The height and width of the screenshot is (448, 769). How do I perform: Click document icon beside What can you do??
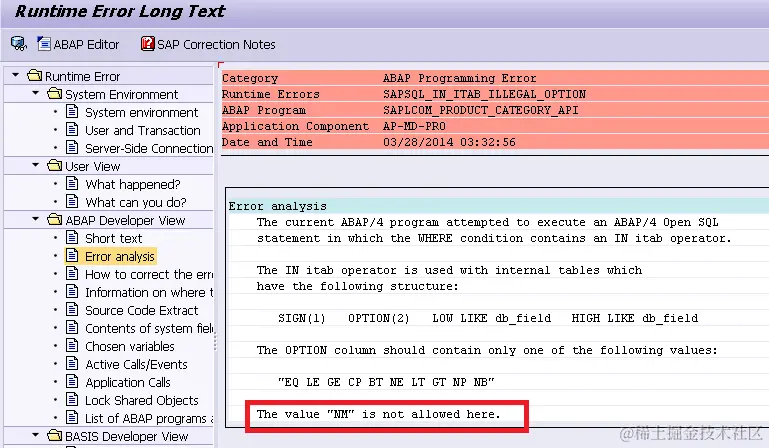click(x=72, y=202)
